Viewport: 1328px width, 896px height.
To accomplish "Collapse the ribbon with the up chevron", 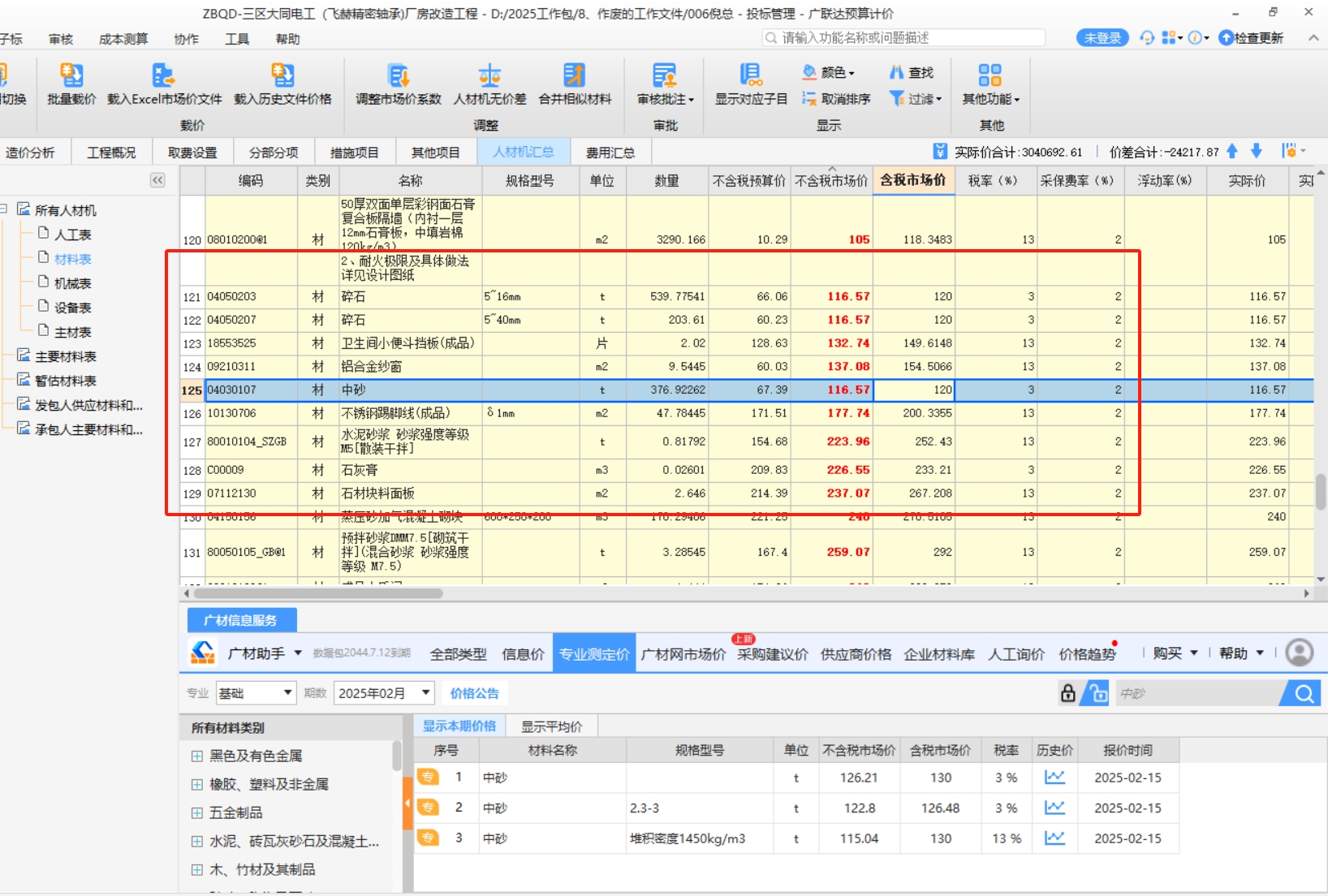I will (x=1313, y=37).
